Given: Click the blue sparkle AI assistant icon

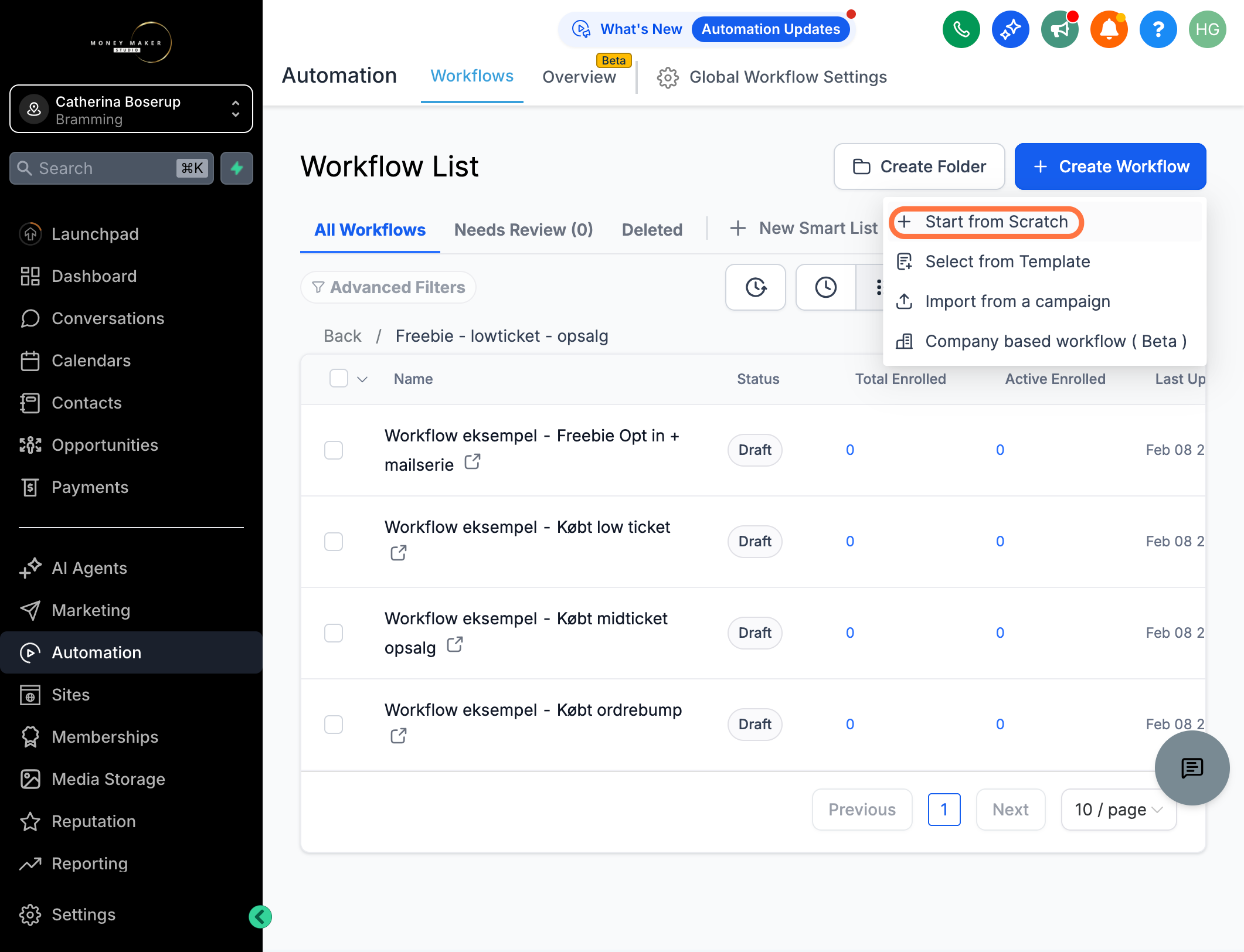Looking at the screenshot, I should (1010, 29).
